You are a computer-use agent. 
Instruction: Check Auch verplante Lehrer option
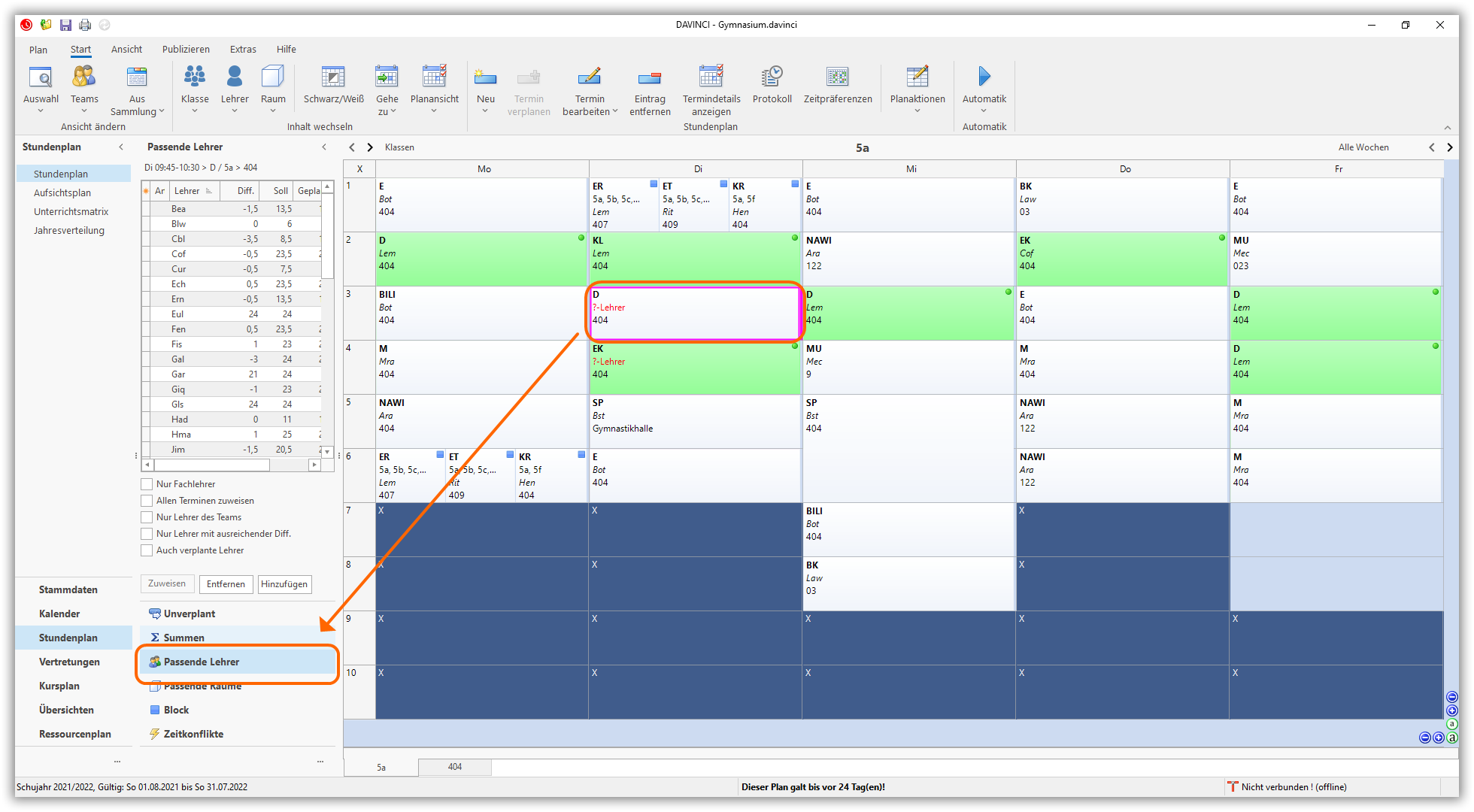coord(147,550)
